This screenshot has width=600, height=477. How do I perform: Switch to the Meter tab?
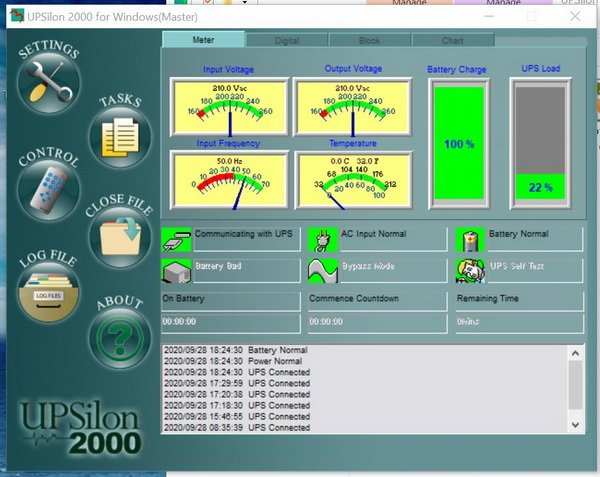(203, 40)
